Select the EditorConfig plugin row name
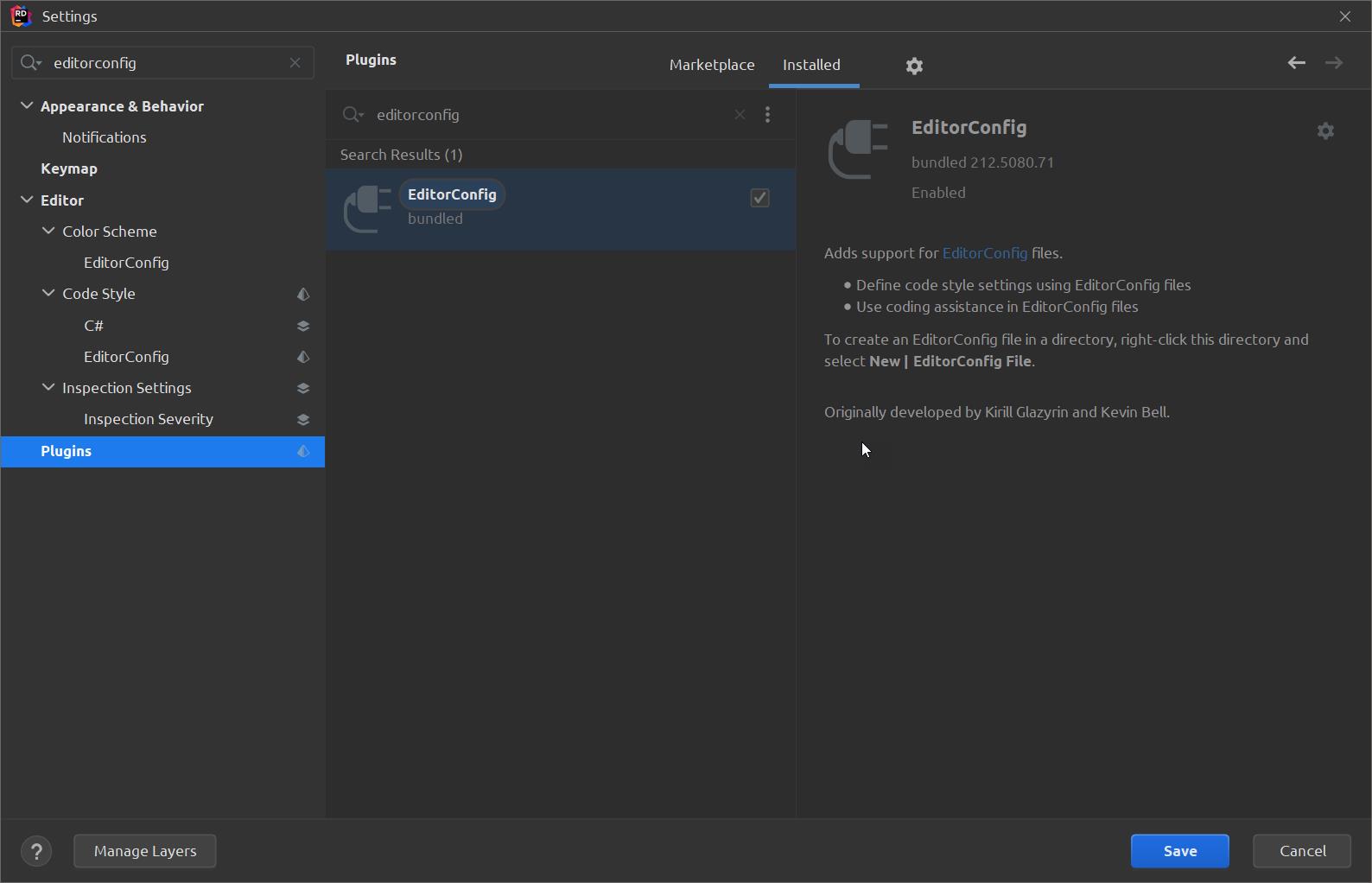 click(x=452, y=194)
